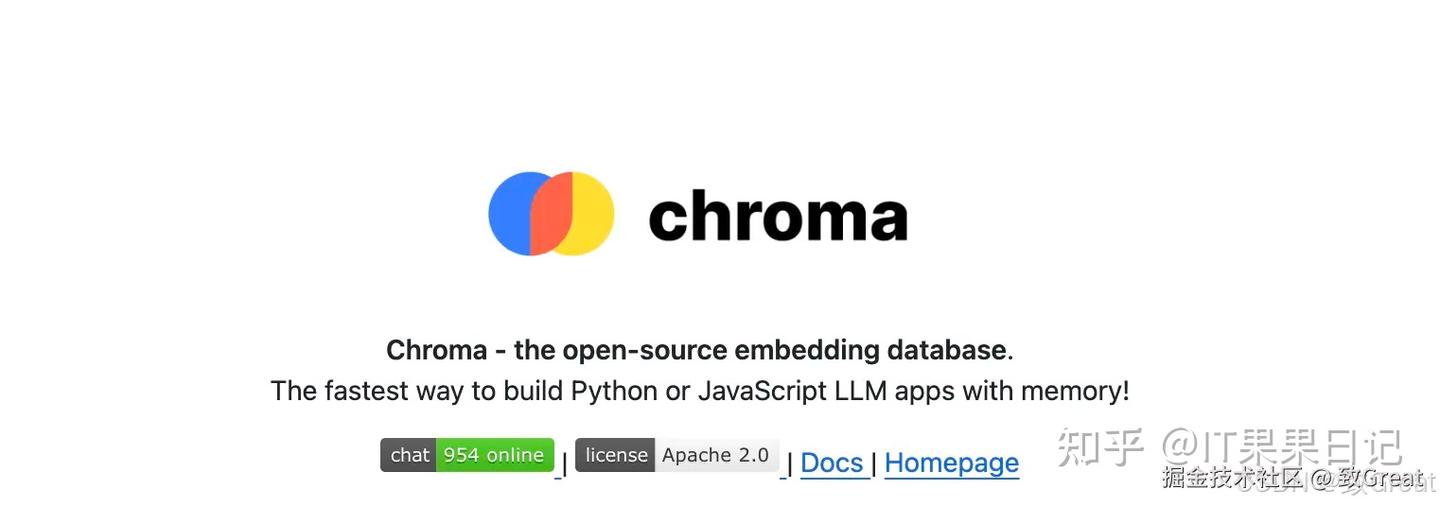Click the 掘金技术社区 watermark text
Viewport: 1440px width, 507px height.
pyautogui.click(x=1233, y=478)
